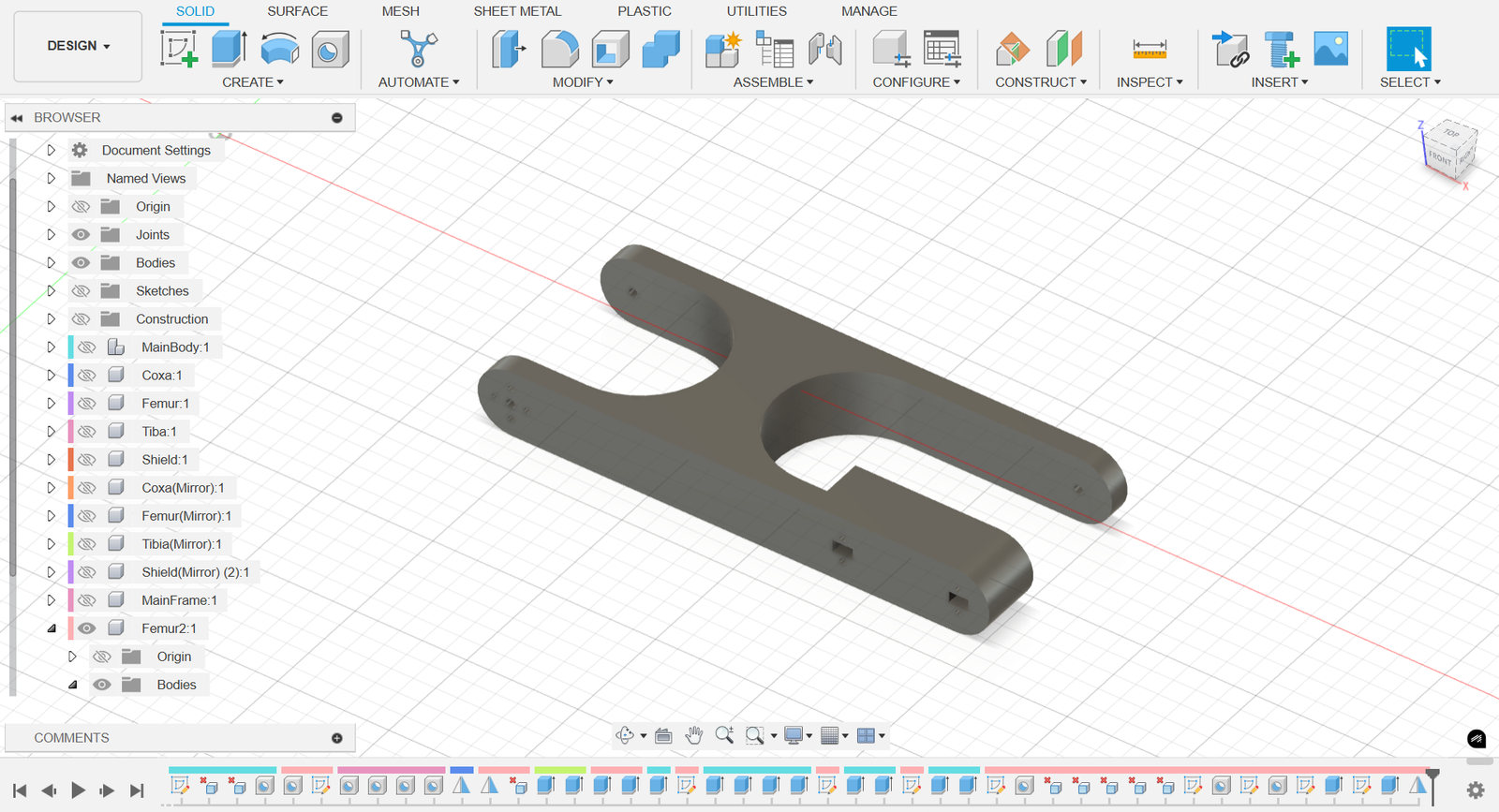Select the Shell tool icon
The width and height of the screenshot is (1499, 812).
point(611,49)
